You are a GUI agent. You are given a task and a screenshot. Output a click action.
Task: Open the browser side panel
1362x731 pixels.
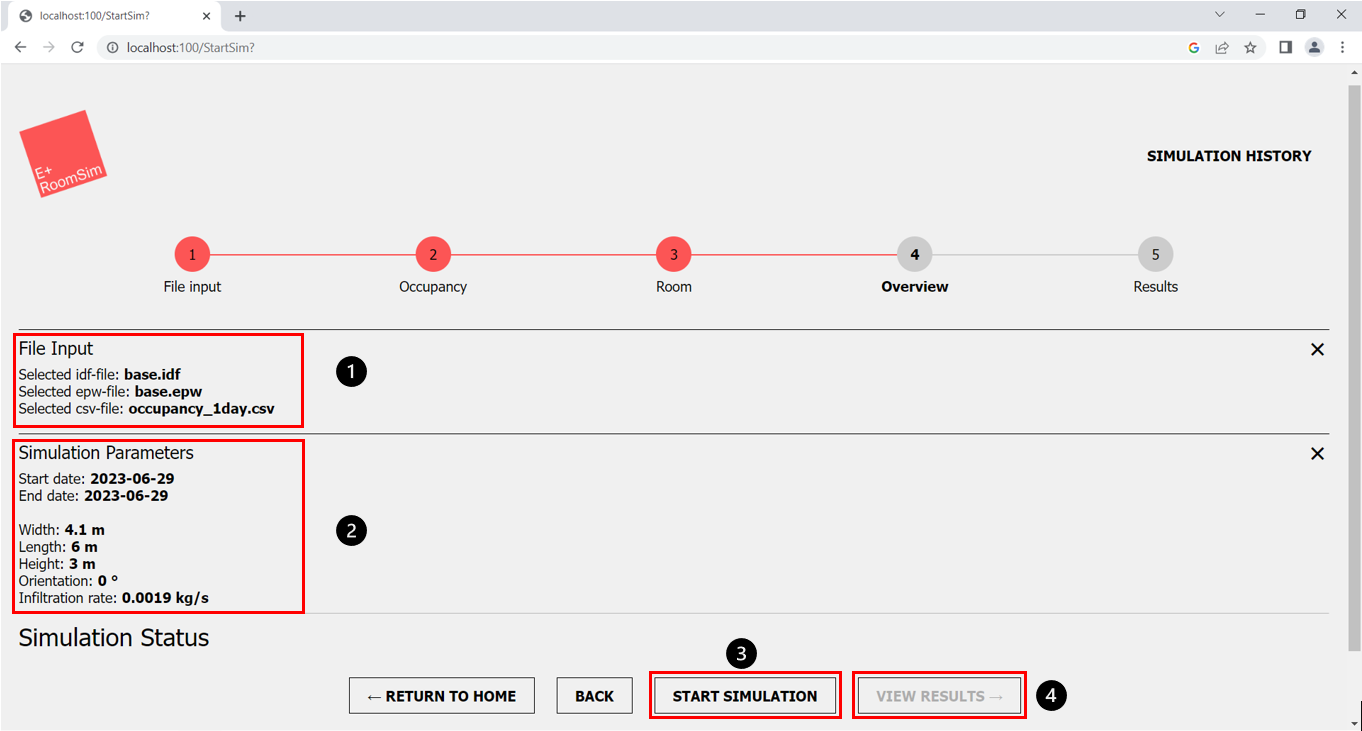click(x=1285, y=47)
